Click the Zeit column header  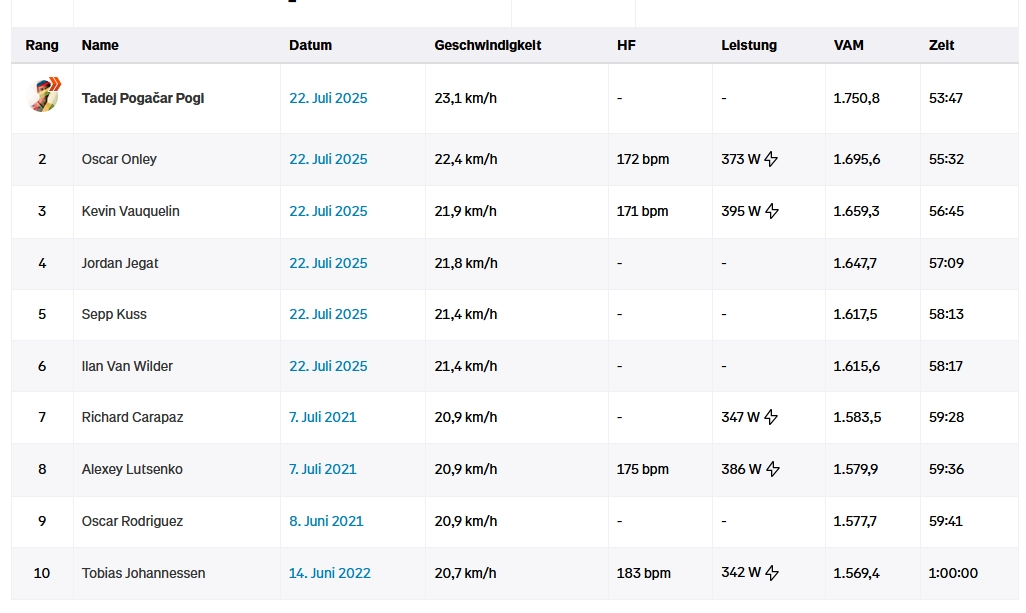click(941, 45)
